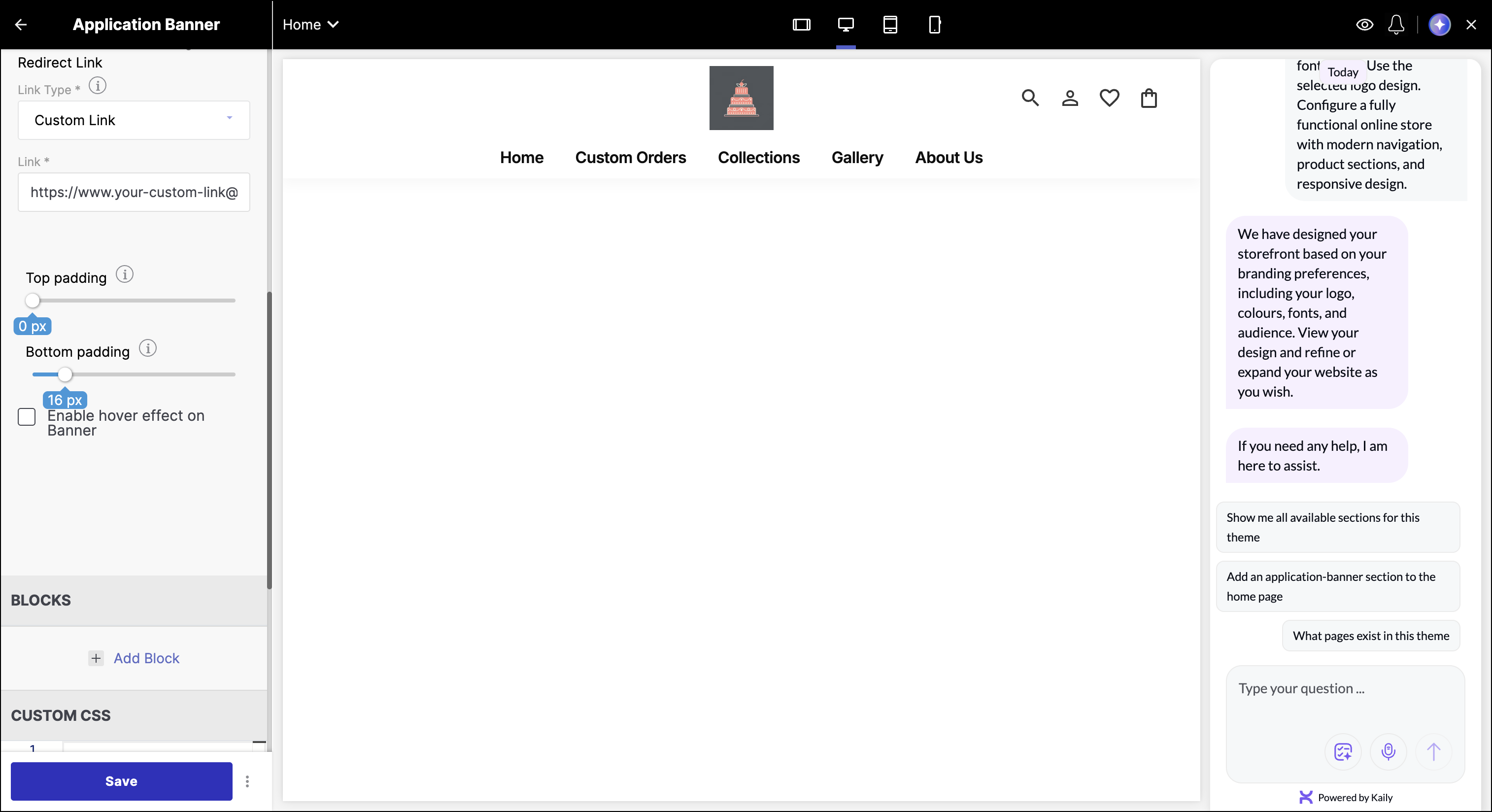Open the shopping cart icon
The width and height of the screenshot is (1492, 812).
[1149, 99]
